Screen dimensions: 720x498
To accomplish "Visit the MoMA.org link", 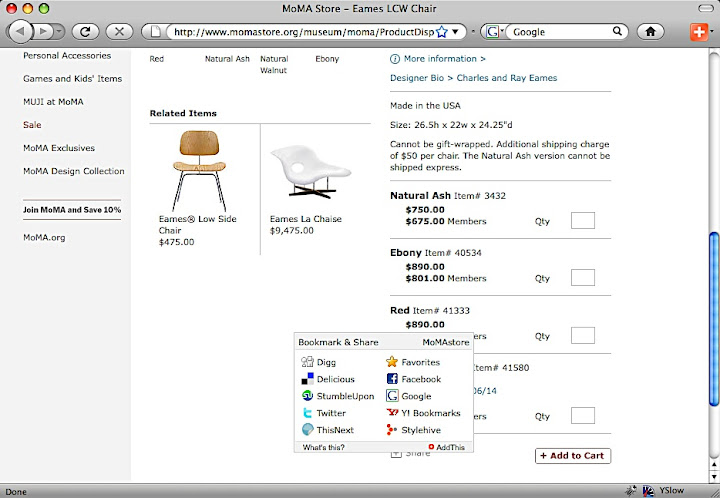I will pos(44,237).
